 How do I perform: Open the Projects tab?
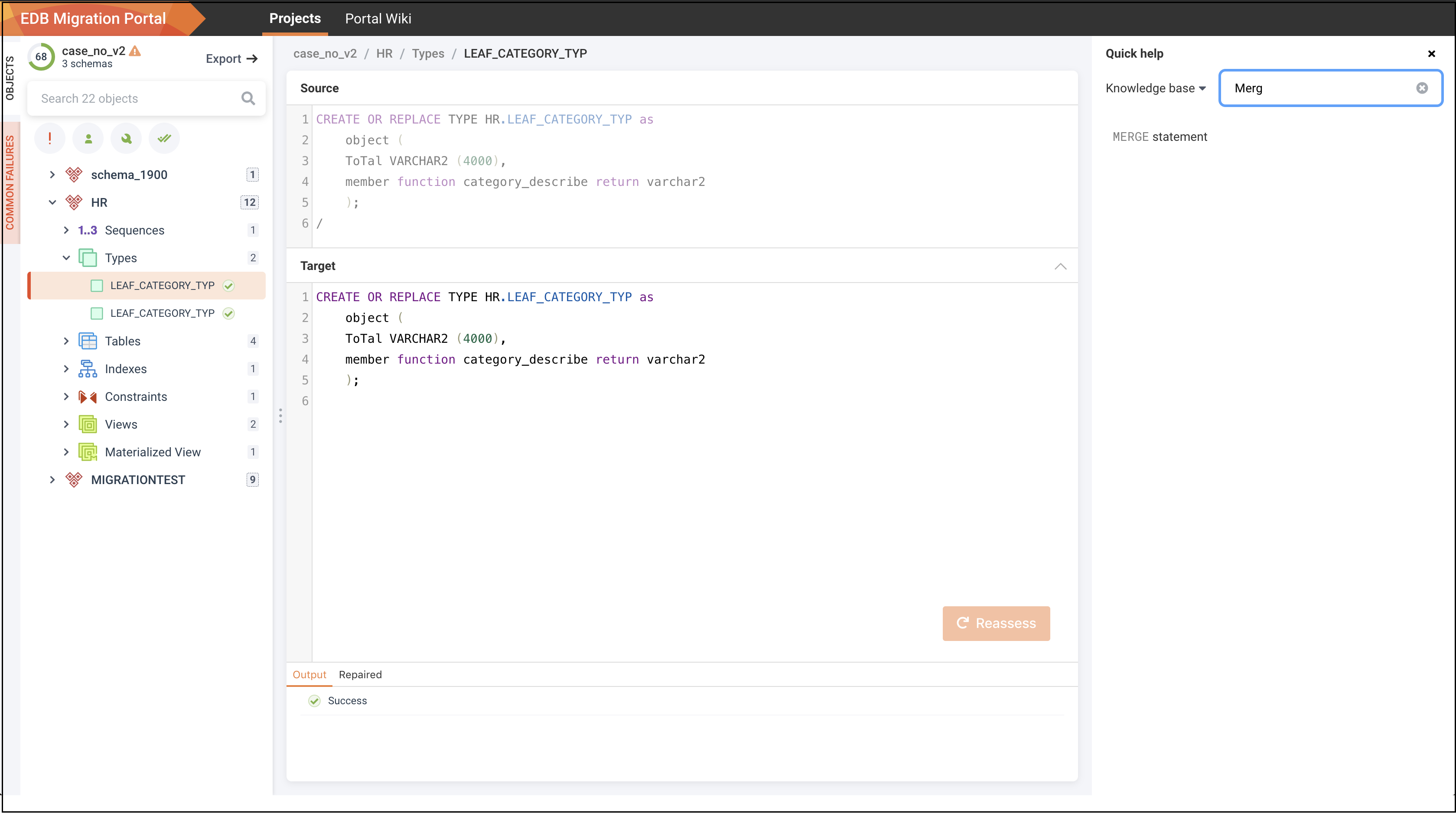(295, 18)
